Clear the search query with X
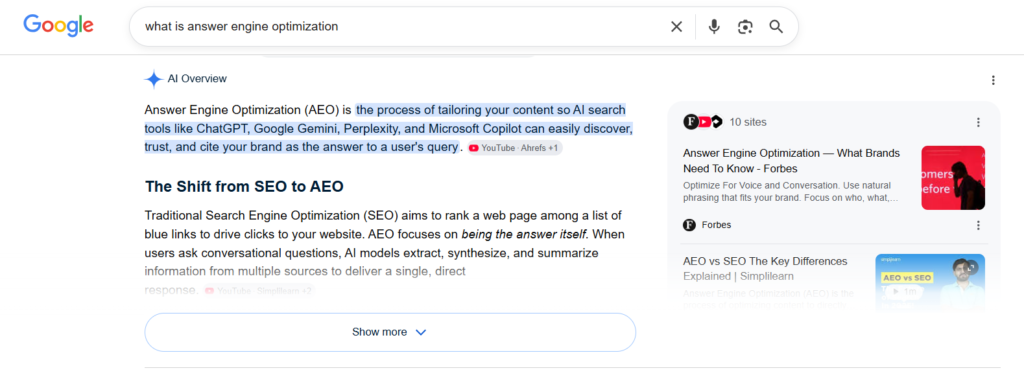The image size is (1024, 377). coord(676,27)
